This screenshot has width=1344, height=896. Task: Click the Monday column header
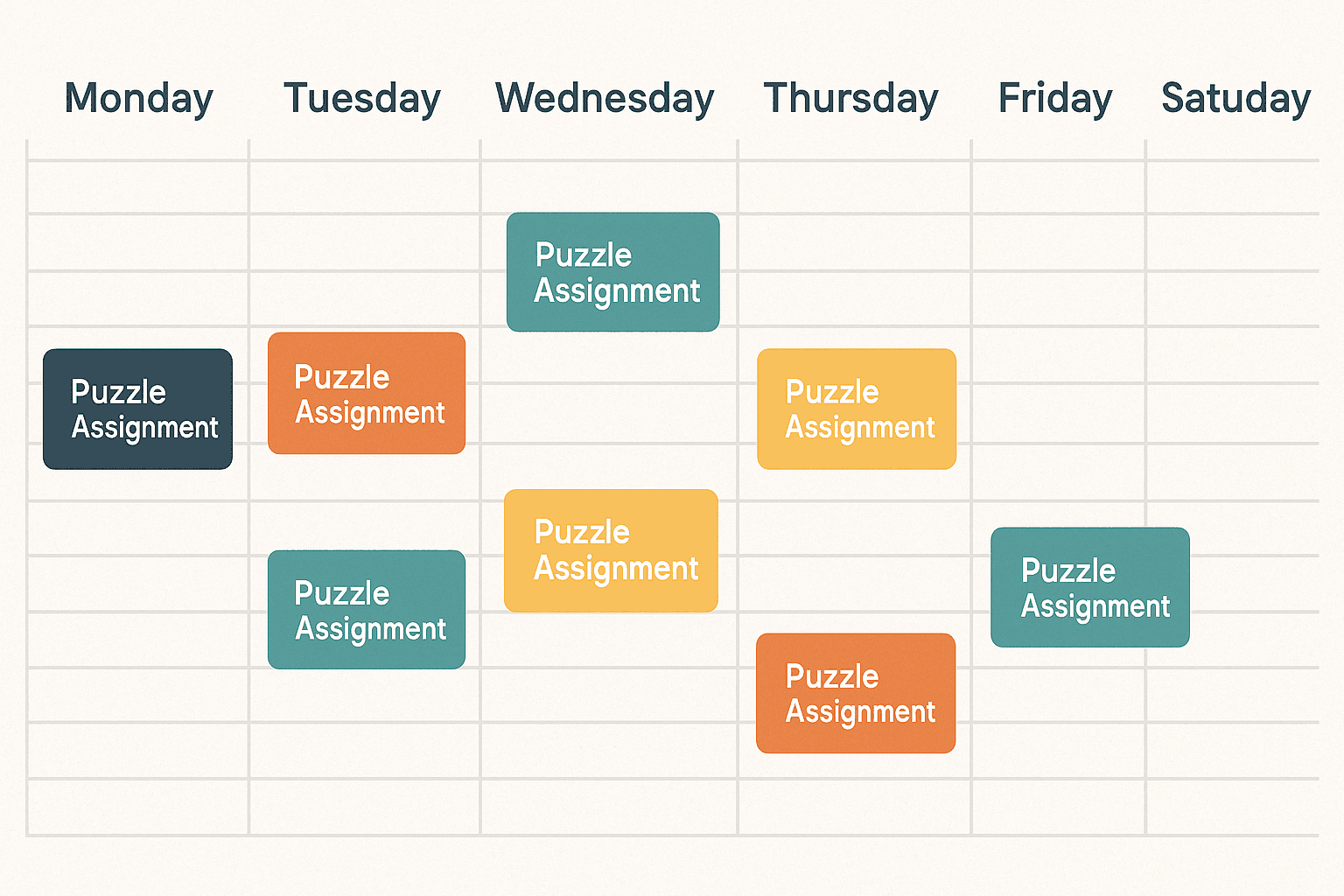139,98
